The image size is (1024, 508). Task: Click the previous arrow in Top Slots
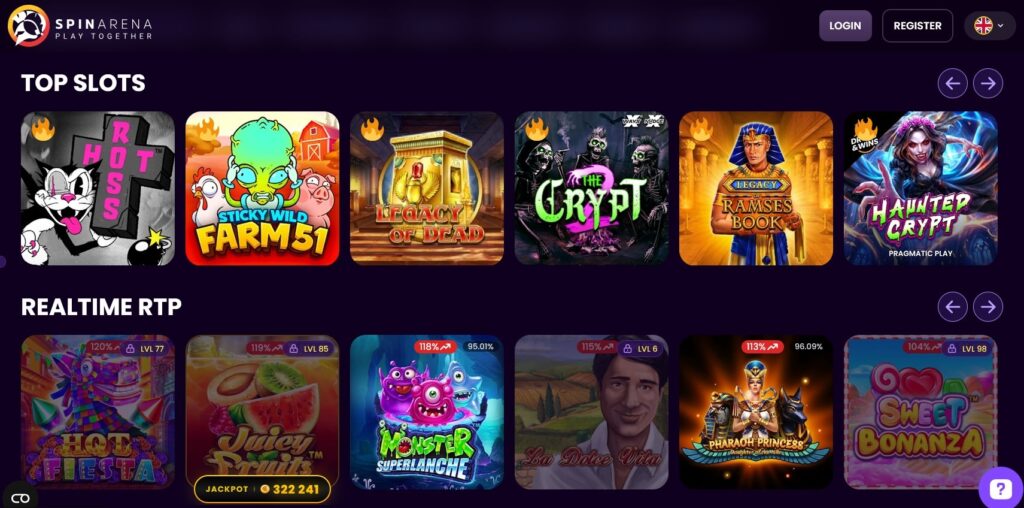(x=952, y=84)
